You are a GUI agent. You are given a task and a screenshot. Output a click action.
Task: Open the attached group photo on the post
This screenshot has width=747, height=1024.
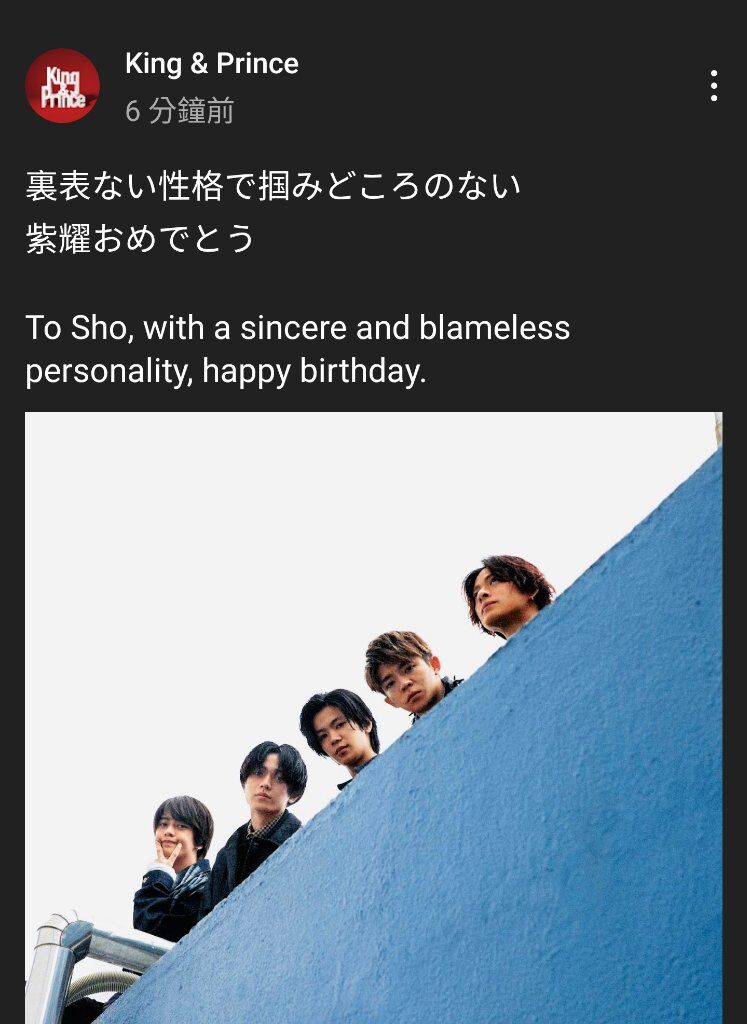374,718
